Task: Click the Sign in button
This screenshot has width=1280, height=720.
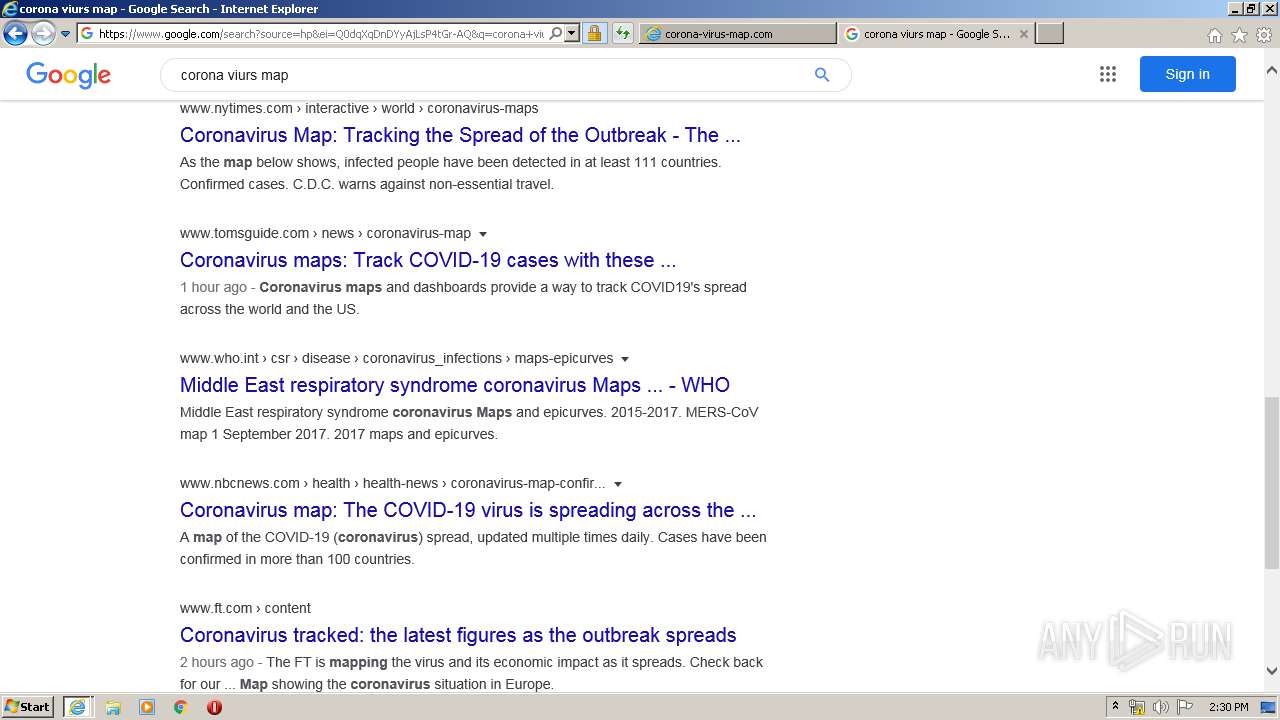Action: click(x=1187, y=74)
